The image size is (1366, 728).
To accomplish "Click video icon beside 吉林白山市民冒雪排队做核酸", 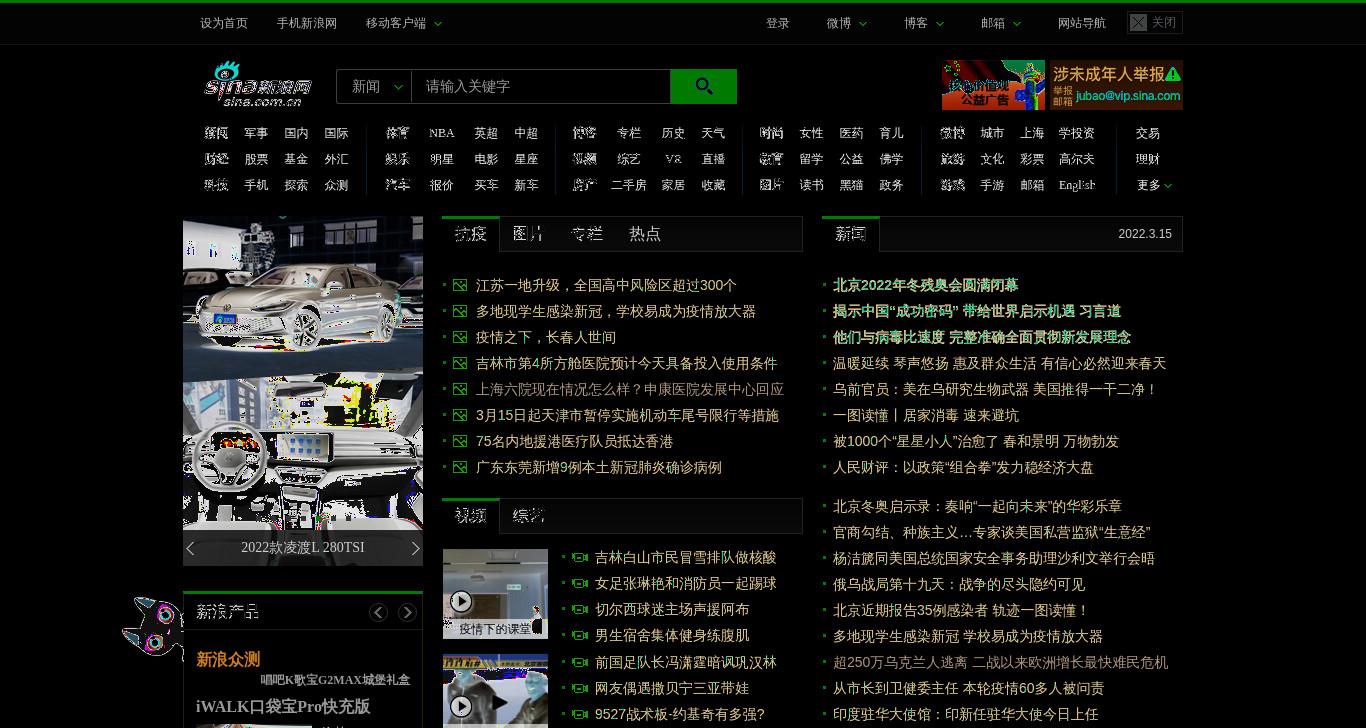I will (579, 557).
